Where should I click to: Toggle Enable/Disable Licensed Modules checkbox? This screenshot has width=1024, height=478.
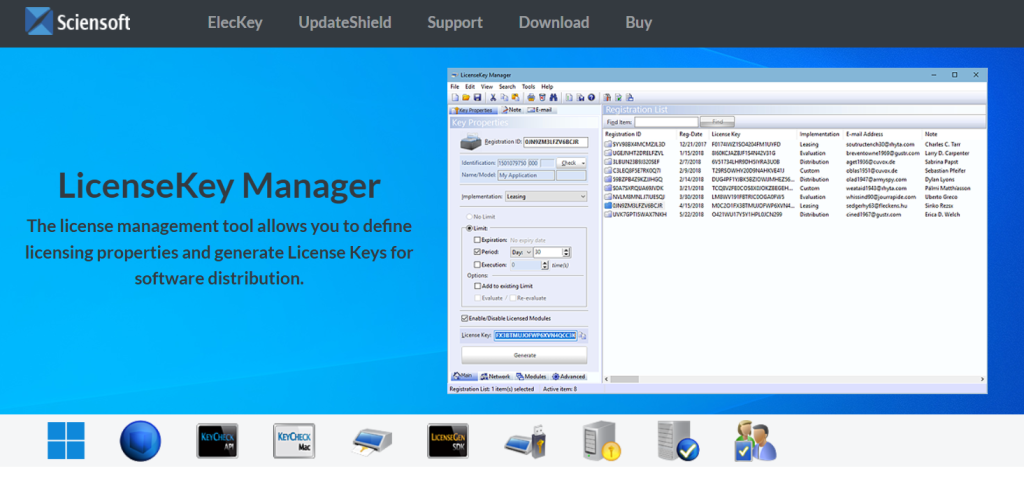(x=464, y=318)
